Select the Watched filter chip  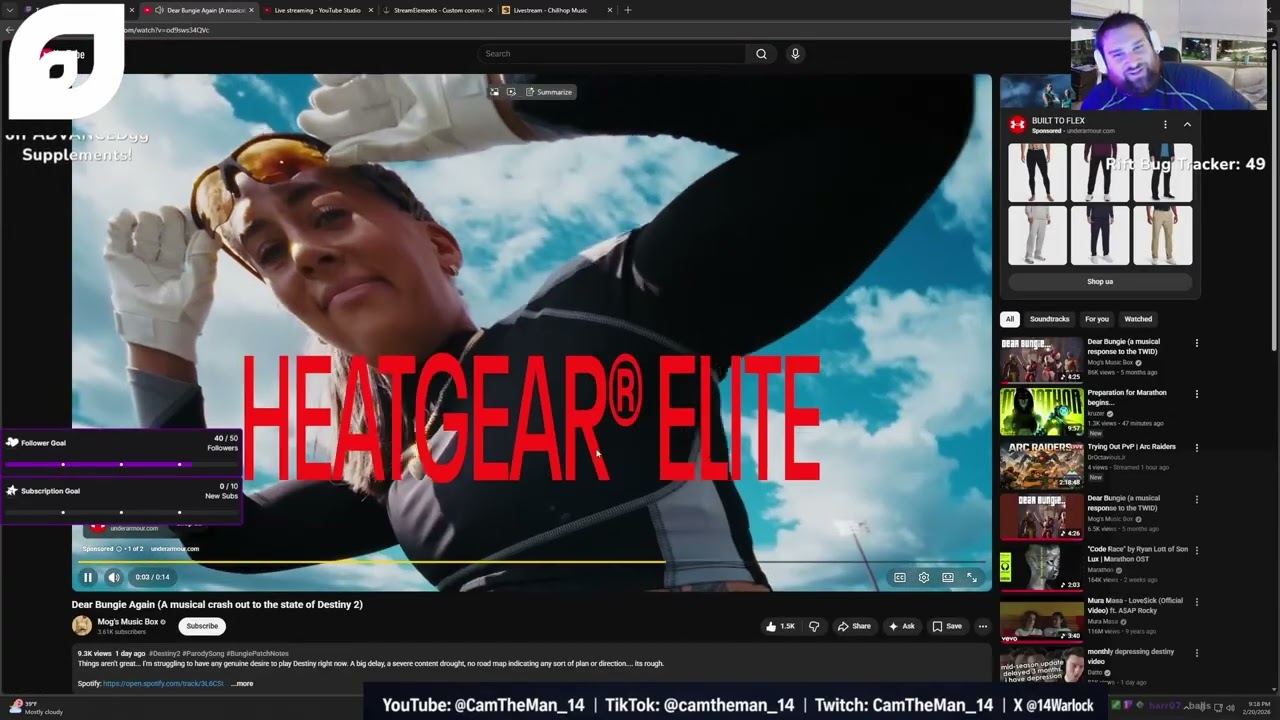[1138, 319]
